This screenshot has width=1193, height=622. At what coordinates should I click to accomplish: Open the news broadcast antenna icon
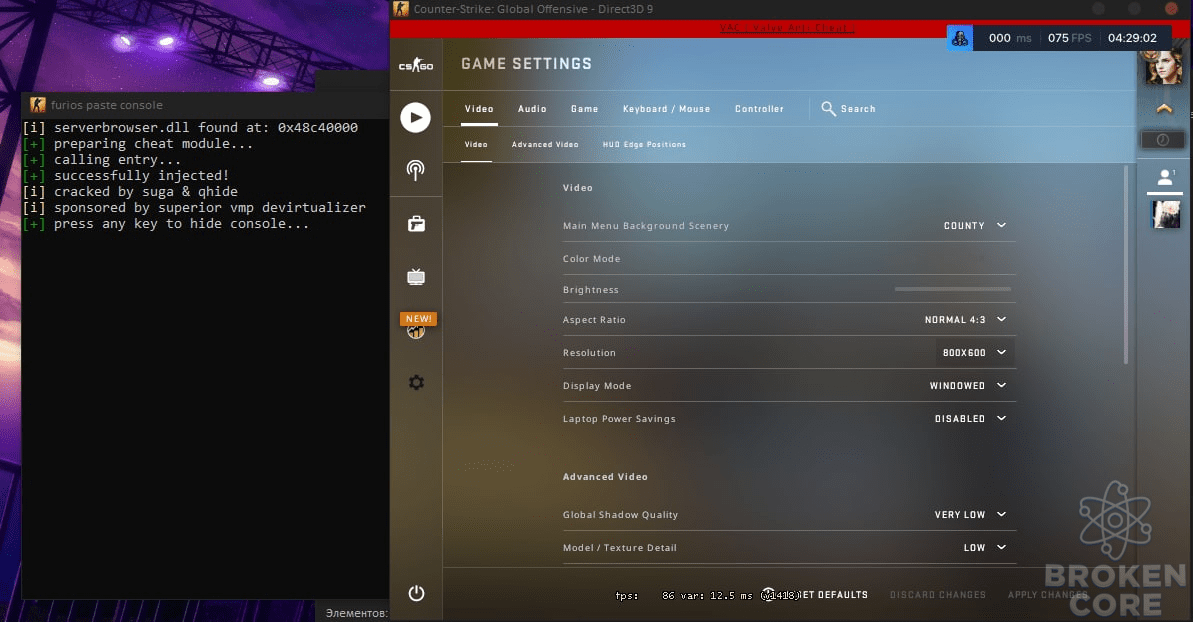[x=415, y=170]
